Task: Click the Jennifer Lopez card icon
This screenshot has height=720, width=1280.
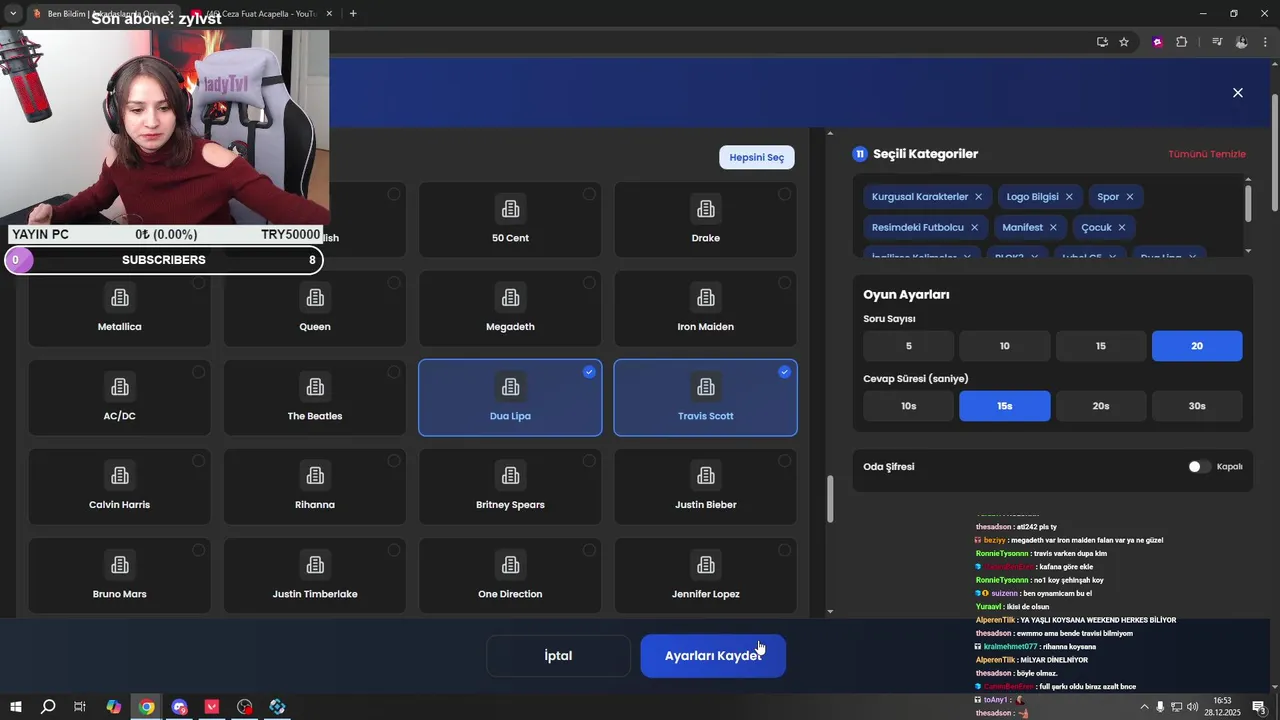Action: [706, 565]
